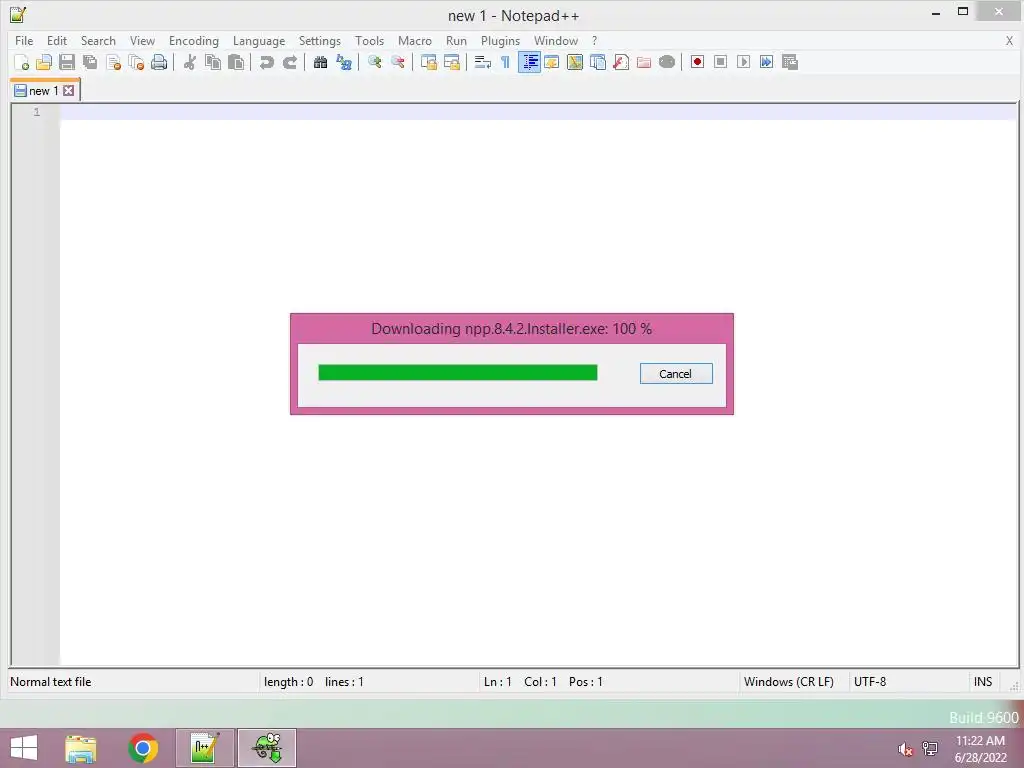Screen dimensions: 1024x768
Task: Close the "new 1" tab with its X
Action: point(69,91)
